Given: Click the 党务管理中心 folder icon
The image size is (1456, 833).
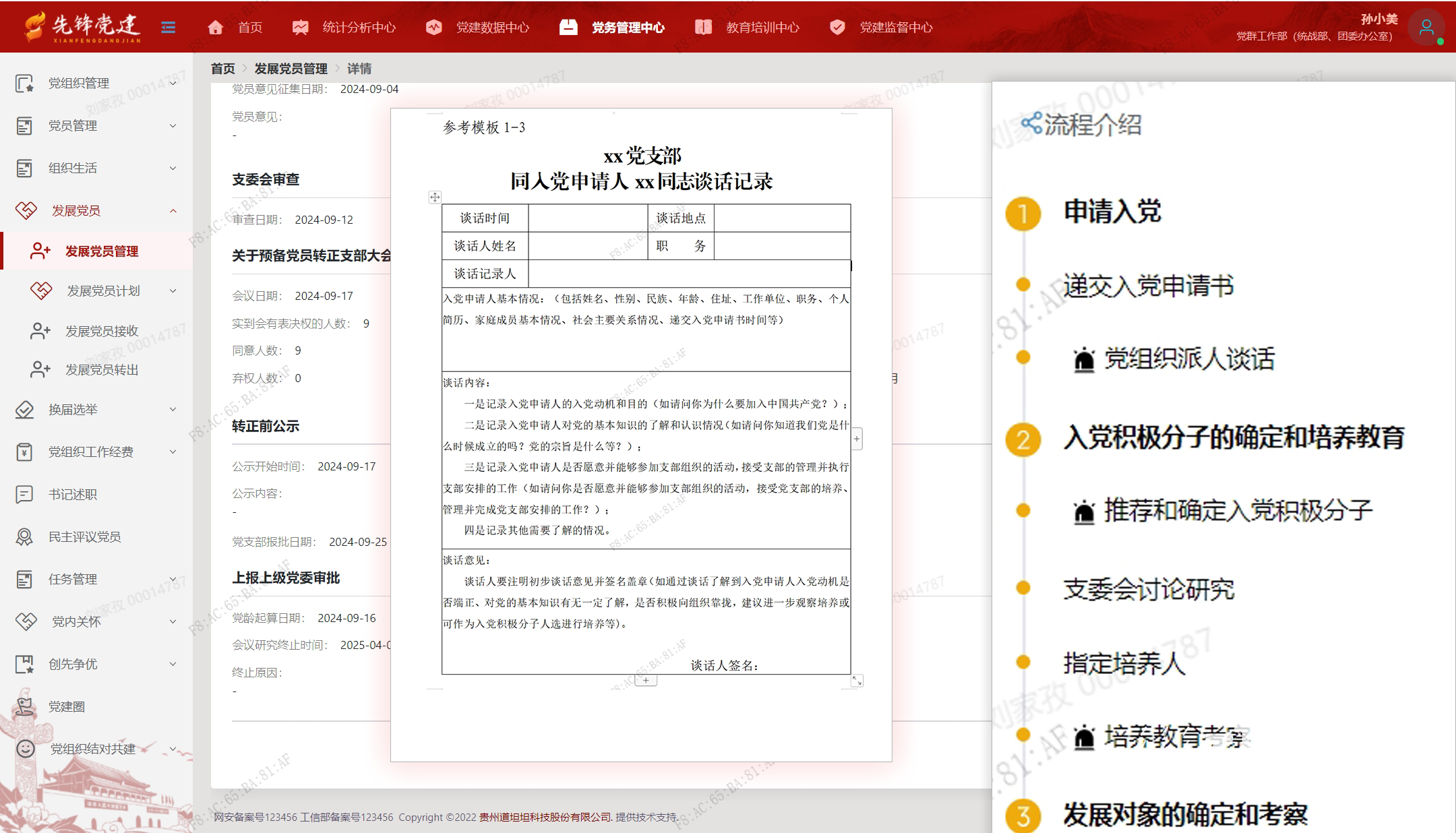Looking at the screenshot, I should click(x=568, y=27).
